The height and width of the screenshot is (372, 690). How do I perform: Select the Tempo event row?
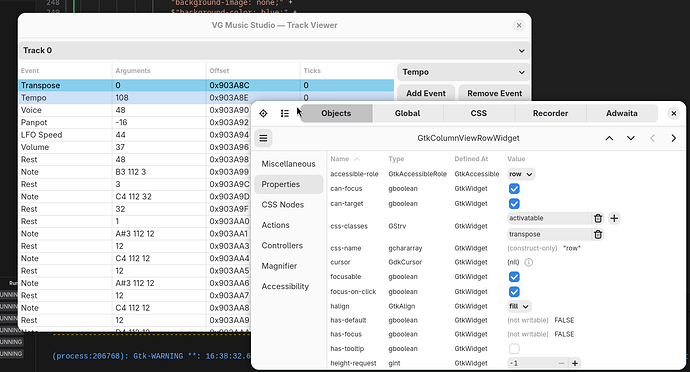(206, 98)
